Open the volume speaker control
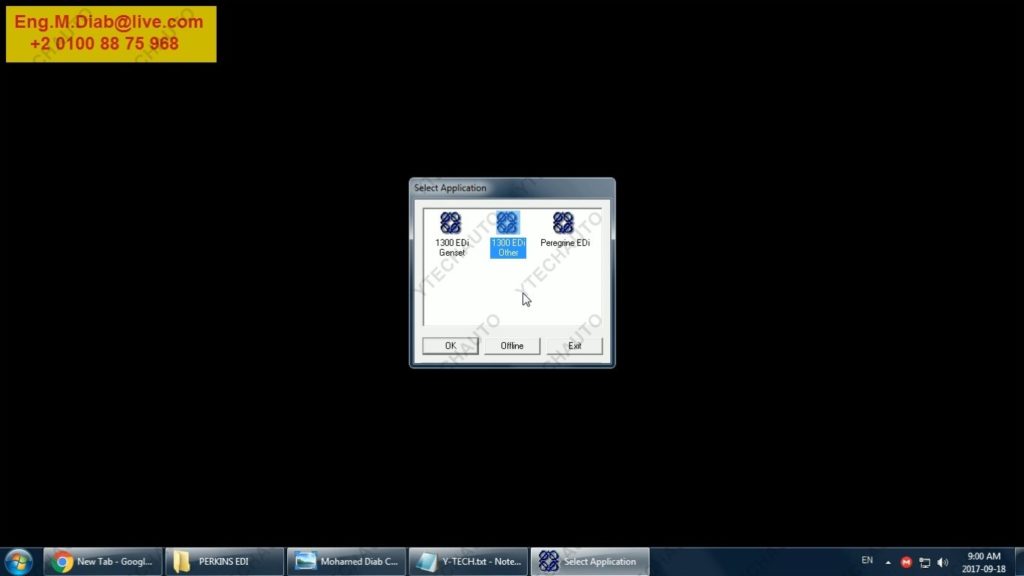 pyautogui.click(x=943, y=562)
